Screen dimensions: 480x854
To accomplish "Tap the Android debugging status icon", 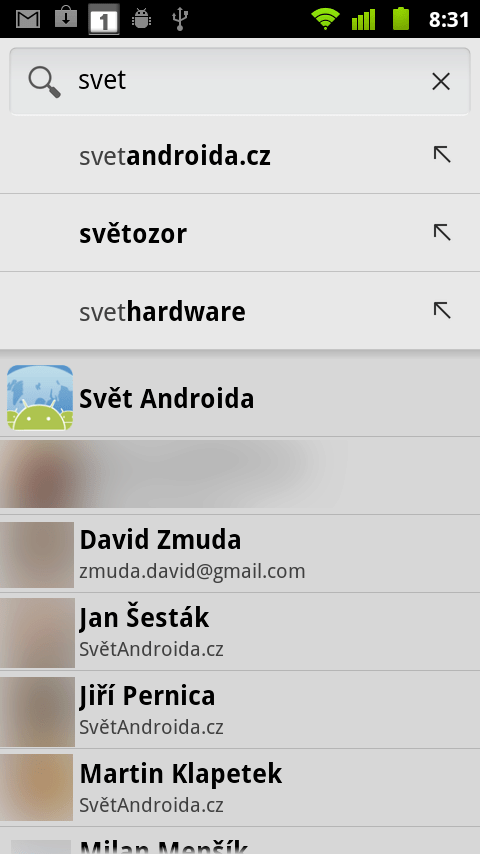I will coord(142,19).
